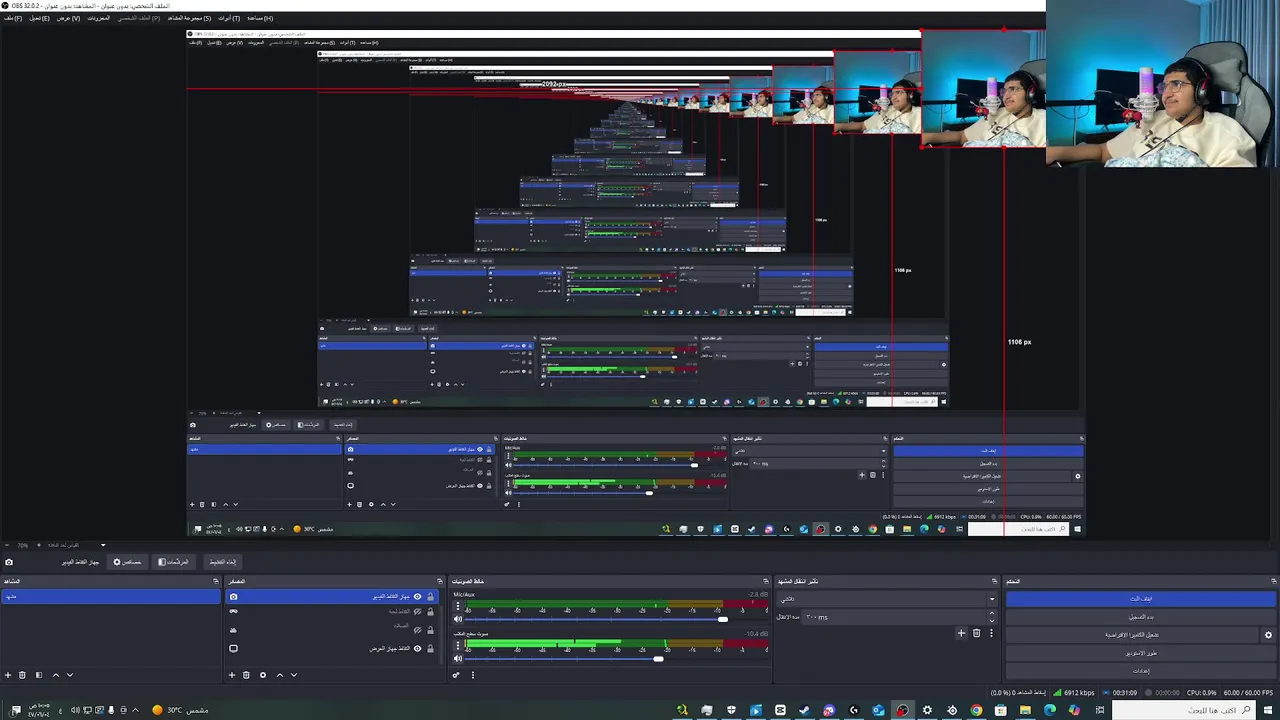Pop out the scene transitions dock
Viewport: 1280px width, 720px height.
click(994, 581)
